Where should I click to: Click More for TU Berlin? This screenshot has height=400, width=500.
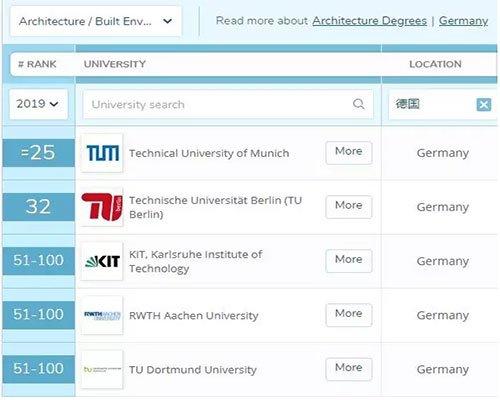pos(349,207)
